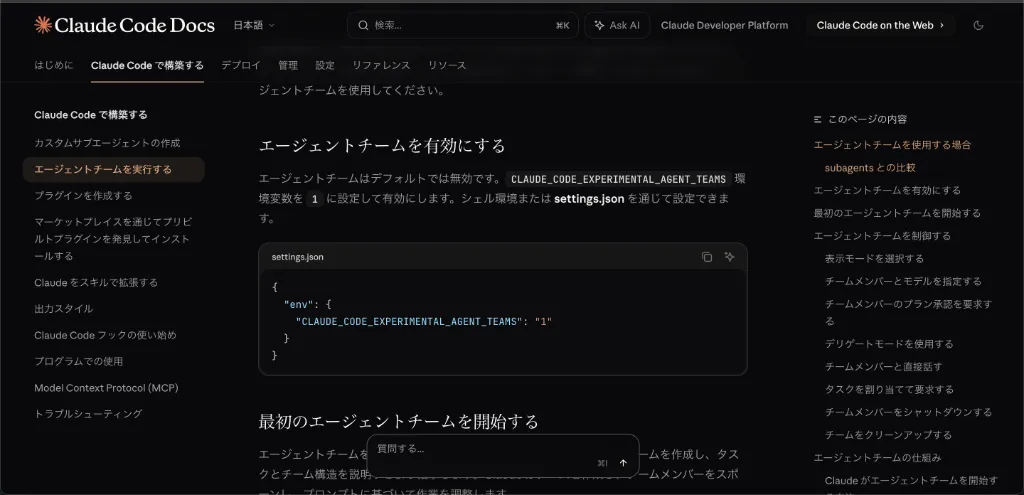Jump to チームメンバーと直接話す section
This screenshot has width=1024, height=495.
click(x=884, y=366)
